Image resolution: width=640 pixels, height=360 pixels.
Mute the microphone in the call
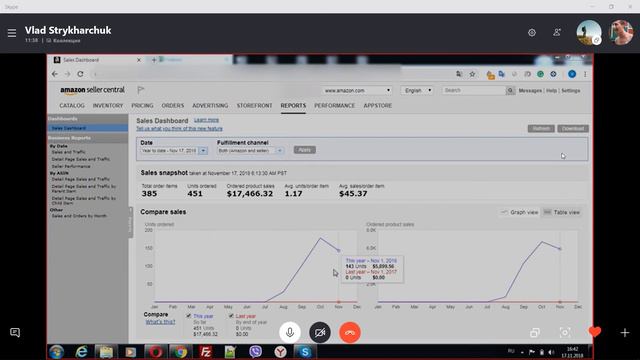tap(290, 333)
